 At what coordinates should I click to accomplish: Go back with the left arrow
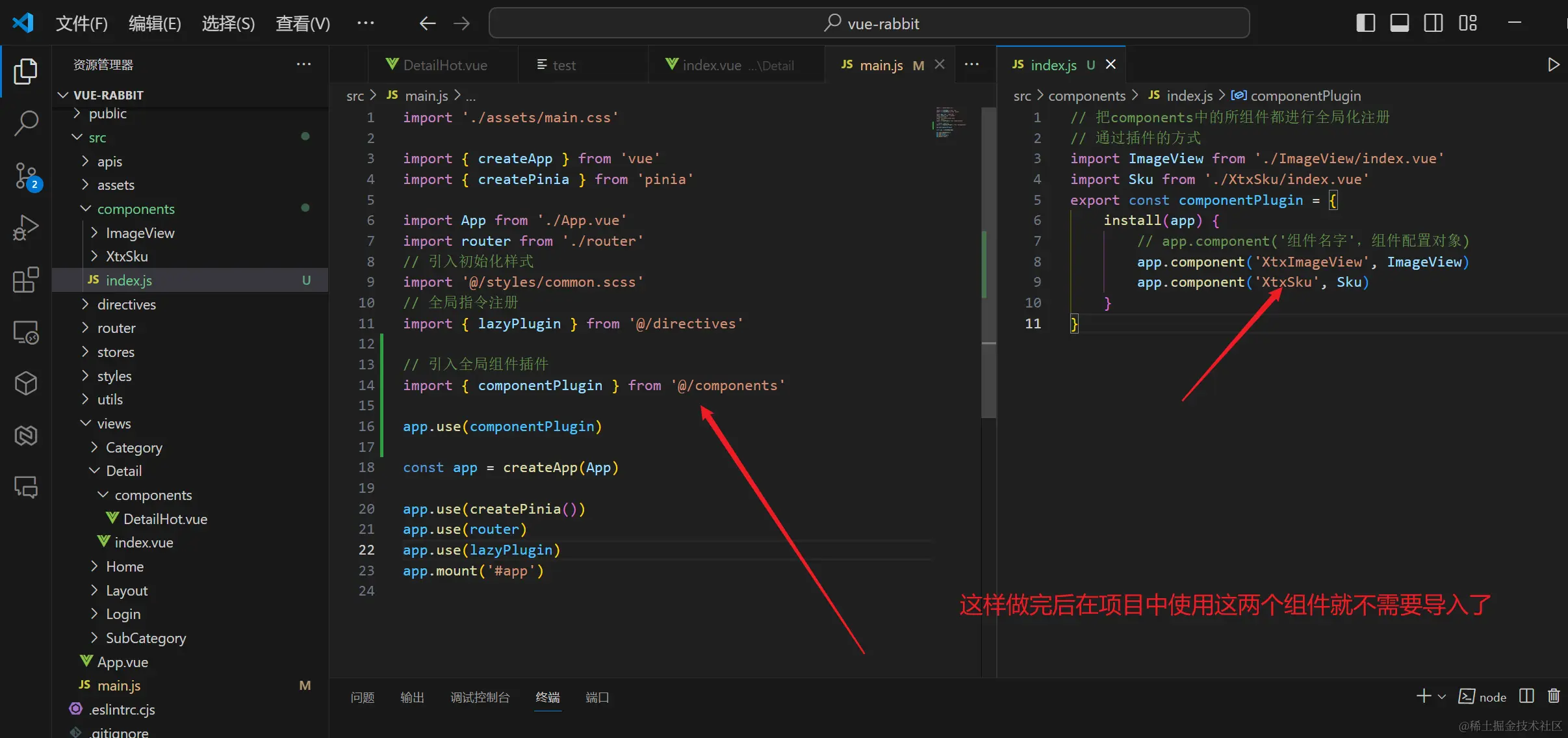[427, 23]
